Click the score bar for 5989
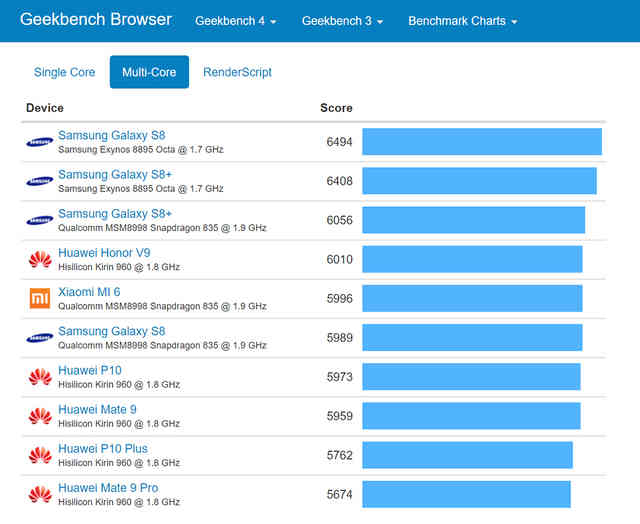Viewport: 640px width, 524px height. click(x=472, y=337)
